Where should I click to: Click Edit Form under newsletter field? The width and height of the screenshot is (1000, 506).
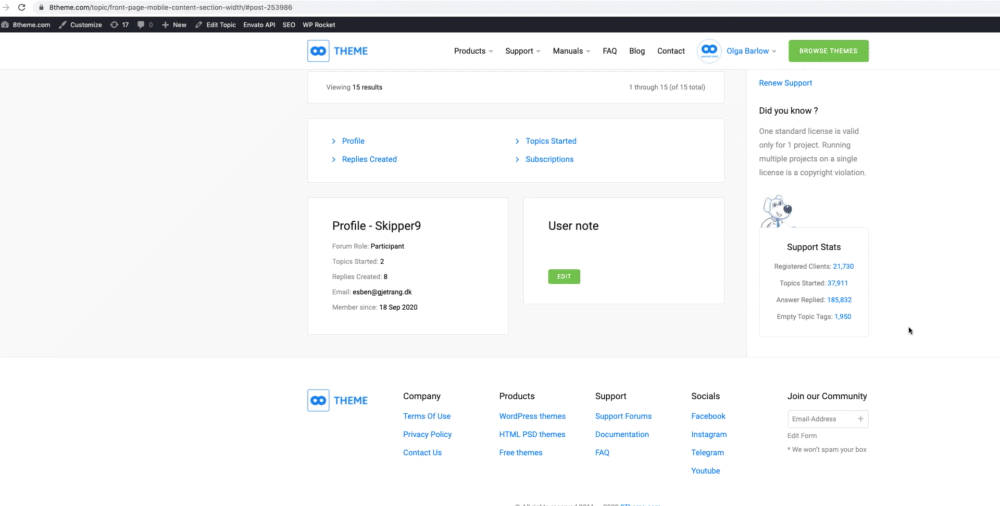(802, 436)
